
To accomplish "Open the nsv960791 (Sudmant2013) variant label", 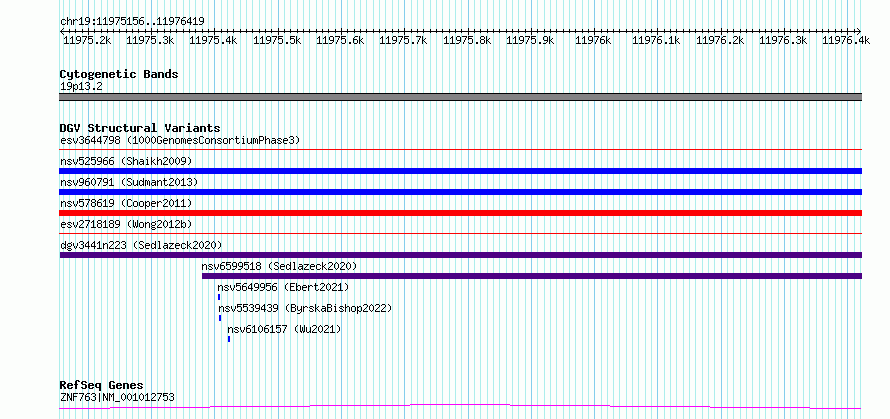I will click(129, 182).
